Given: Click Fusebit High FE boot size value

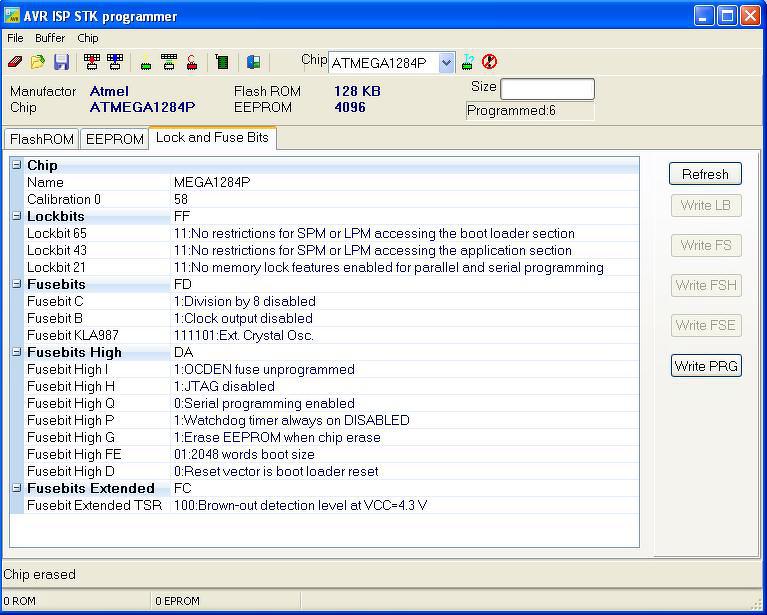Looking at the screenshot, I should click(x=244, y=455).
